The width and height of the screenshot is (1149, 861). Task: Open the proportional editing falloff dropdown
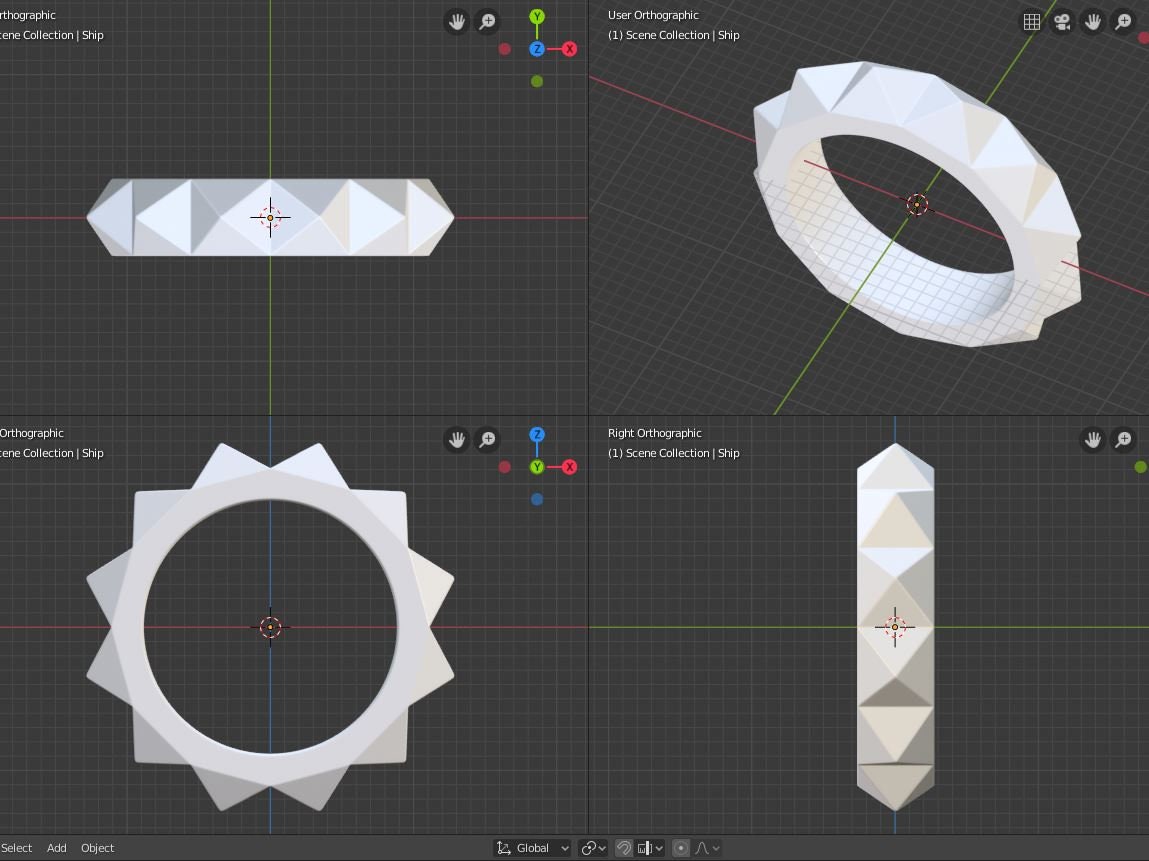[x=707, y=848]
